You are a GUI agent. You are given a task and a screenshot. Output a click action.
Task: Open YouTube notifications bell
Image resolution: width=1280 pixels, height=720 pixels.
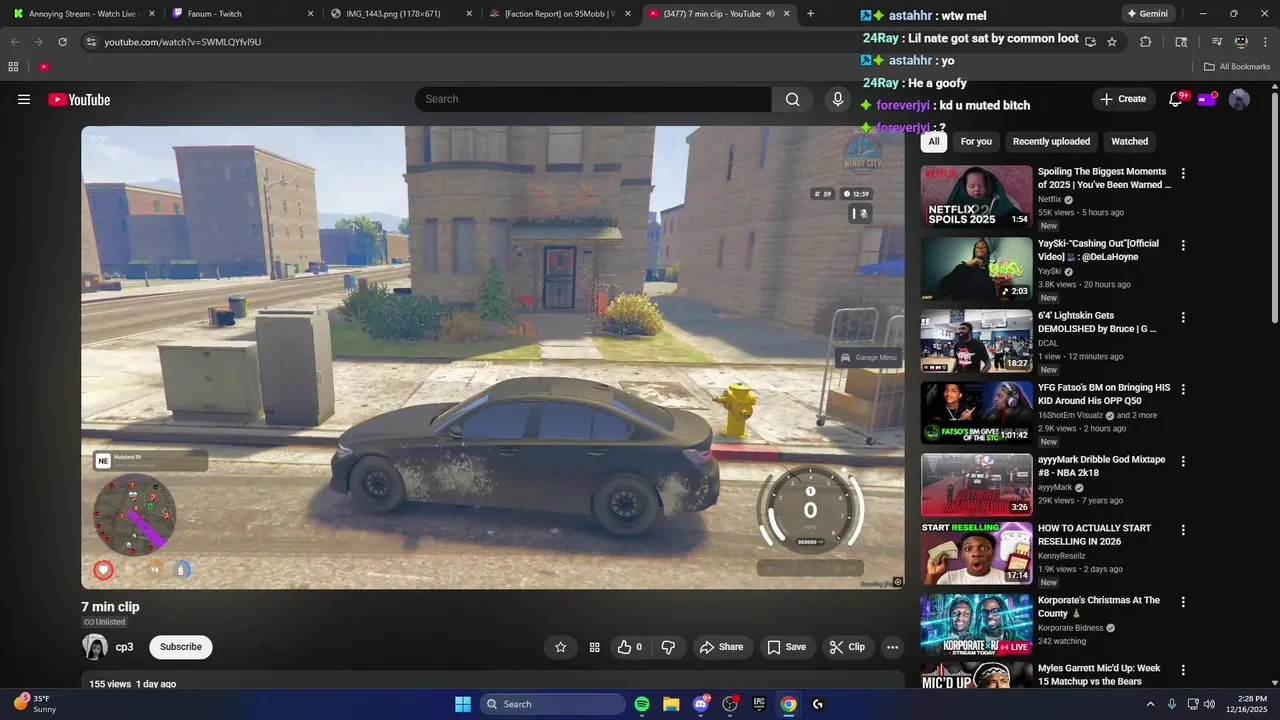coord(1176,99)
